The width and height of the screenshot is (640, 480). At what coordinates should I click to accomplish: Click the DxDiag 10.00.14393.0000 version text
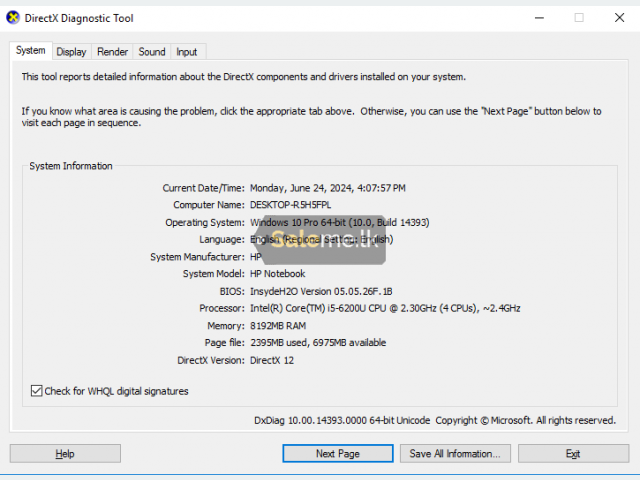click(x=342, y=420)
